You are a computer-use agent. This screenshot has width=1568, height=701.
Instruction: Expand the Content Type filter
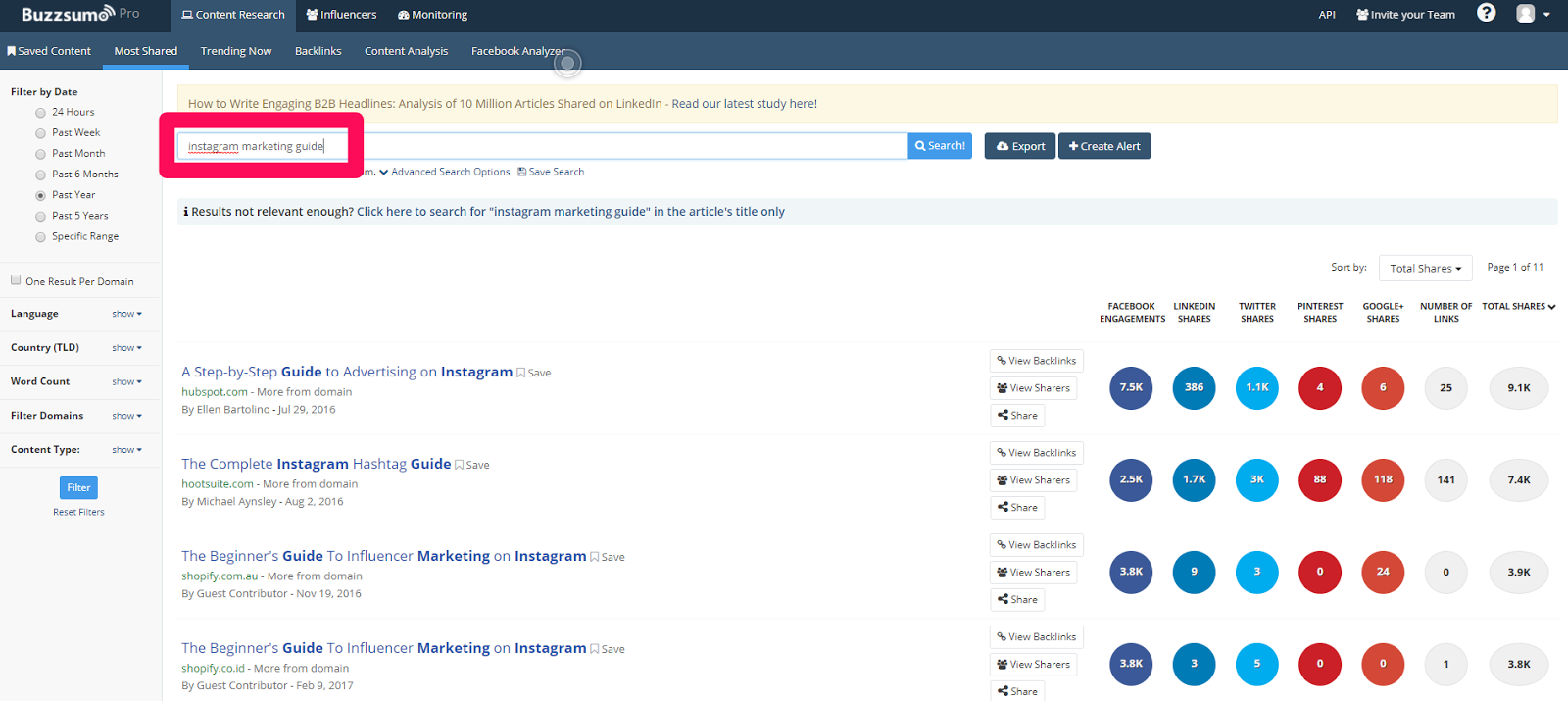(126, 450)
